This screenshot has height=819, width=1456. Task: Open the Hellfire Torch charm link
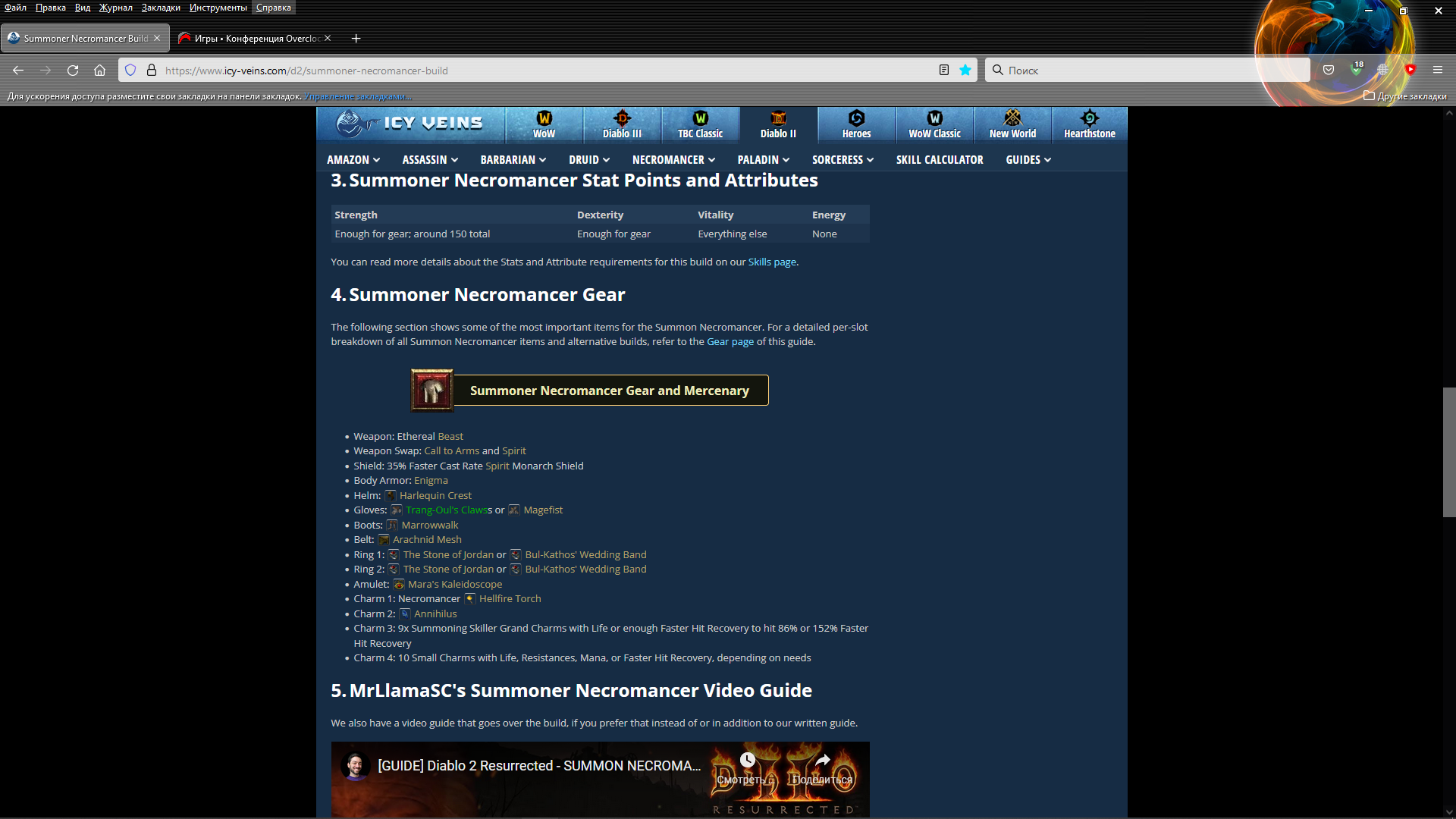point(510,599)
